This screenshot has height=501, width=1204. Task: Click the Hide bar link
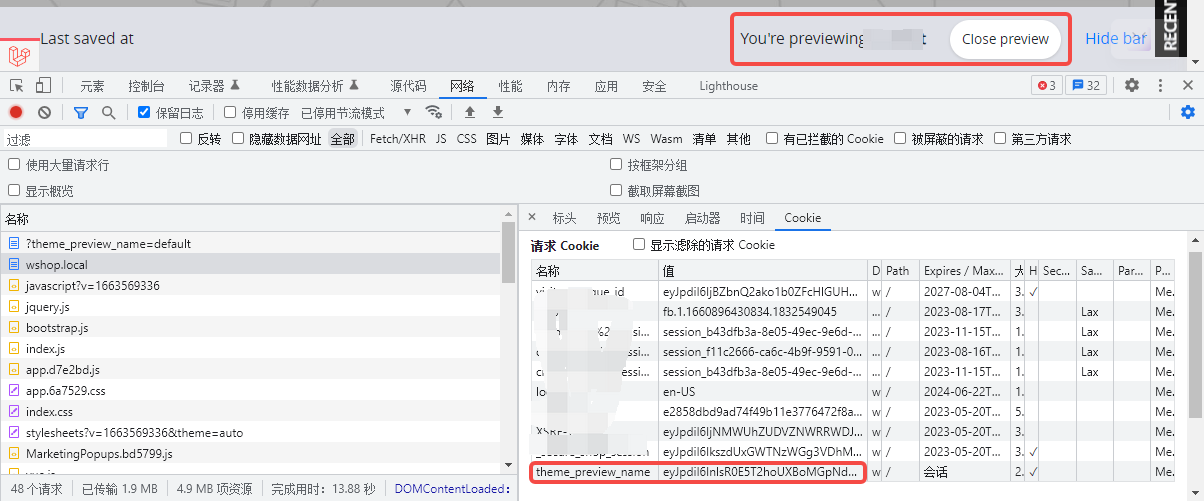point(1116,39)
